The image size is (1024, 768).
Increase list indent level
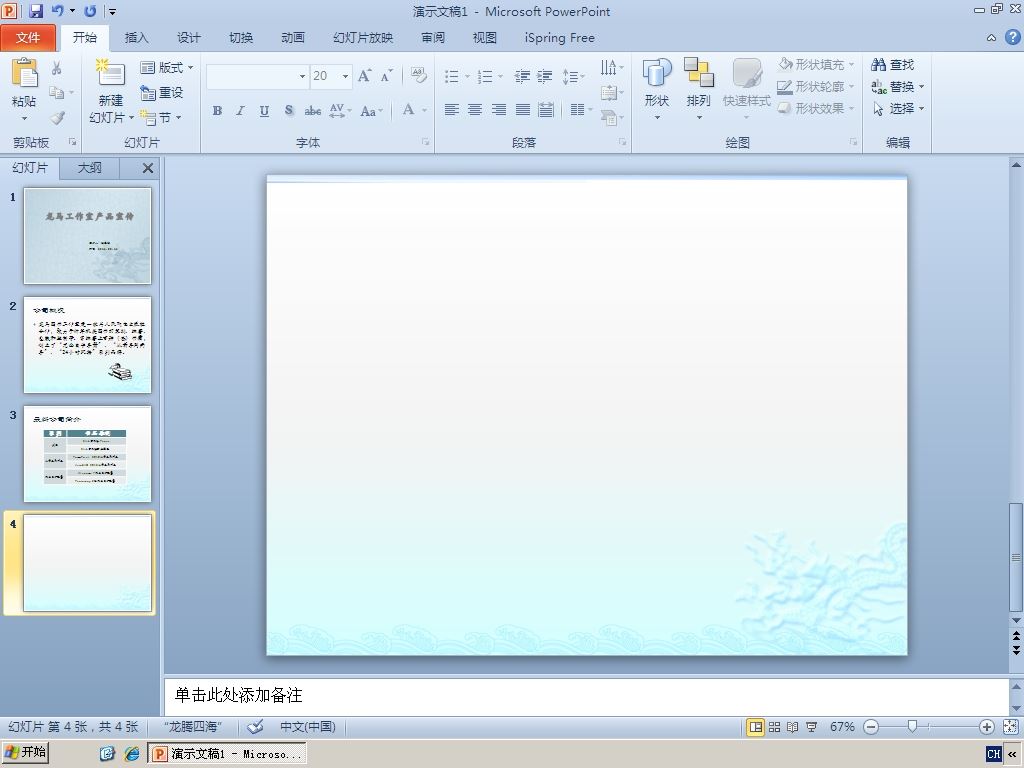545,76
